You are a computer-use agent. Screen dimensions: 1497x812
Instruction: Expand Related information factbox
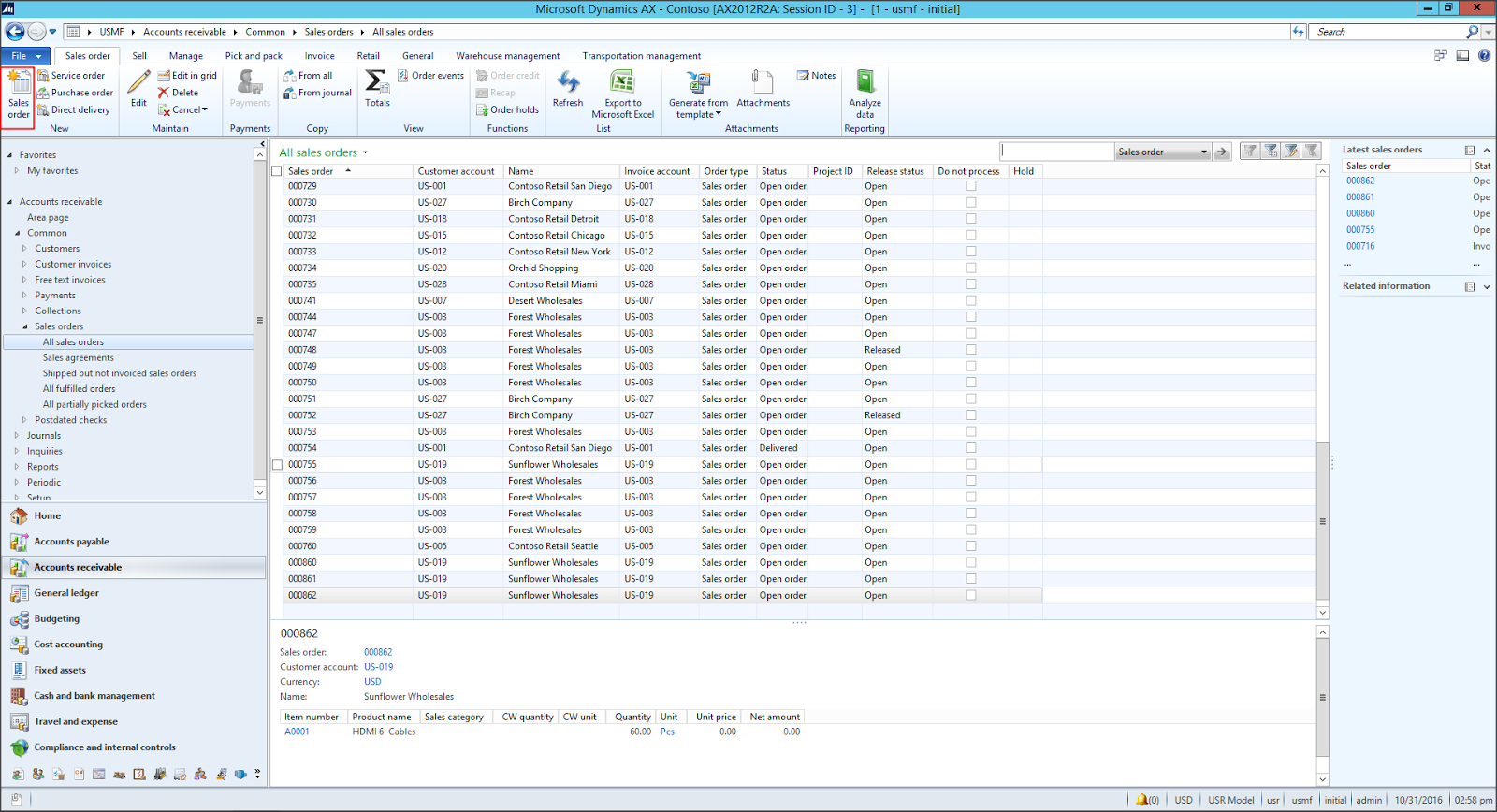[1487, 286]
